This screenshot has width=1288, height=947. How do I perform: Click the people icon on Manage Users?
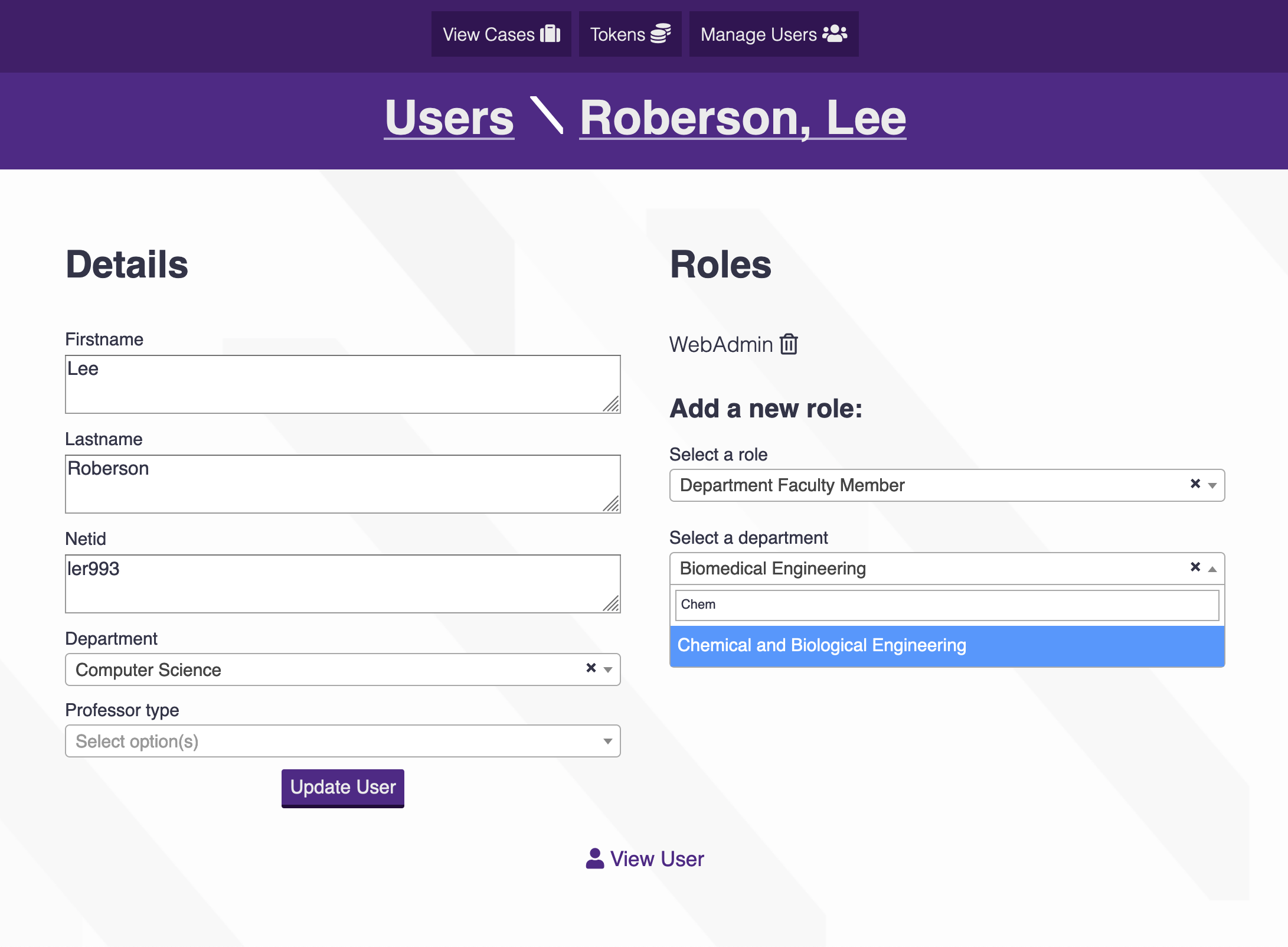(x=834, y=34)
